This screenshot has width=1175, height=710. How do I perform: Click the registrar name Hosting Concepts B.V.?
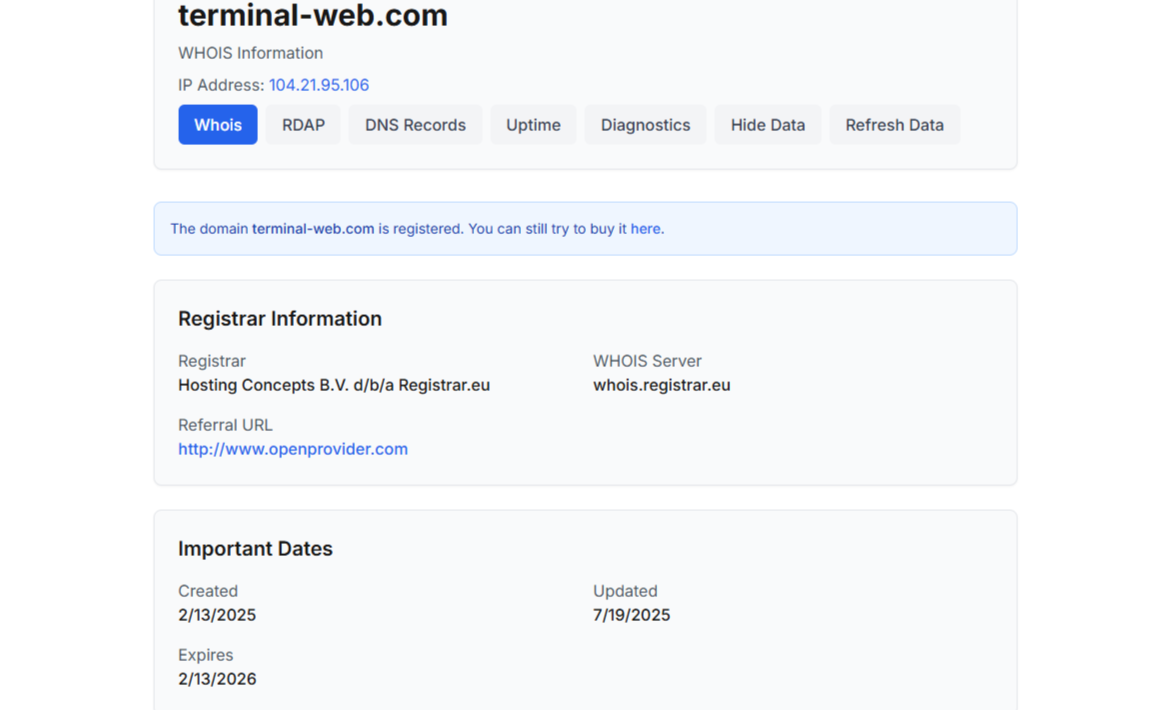(x=333, y=385)
